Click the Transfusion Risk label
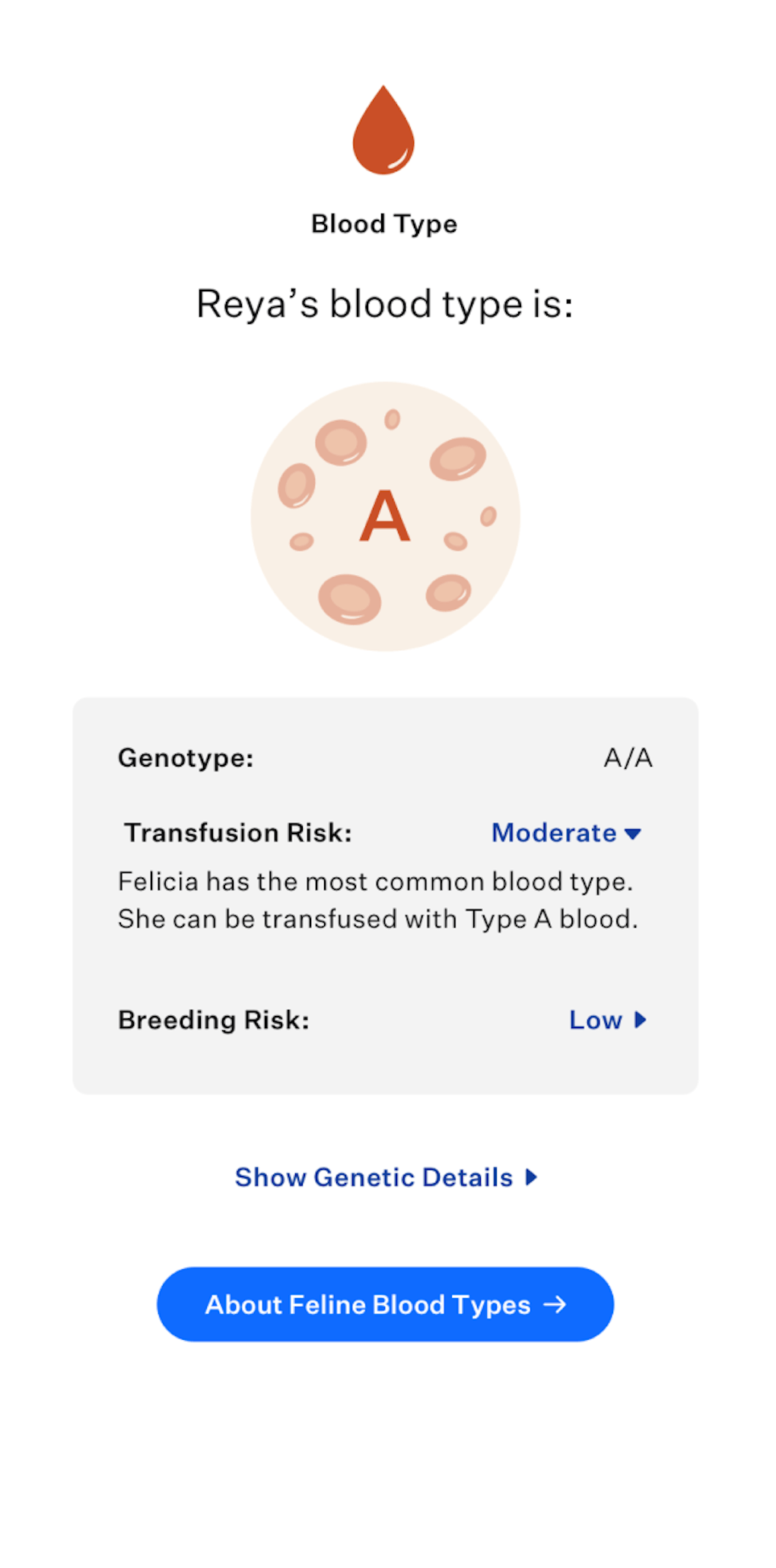 238,833
